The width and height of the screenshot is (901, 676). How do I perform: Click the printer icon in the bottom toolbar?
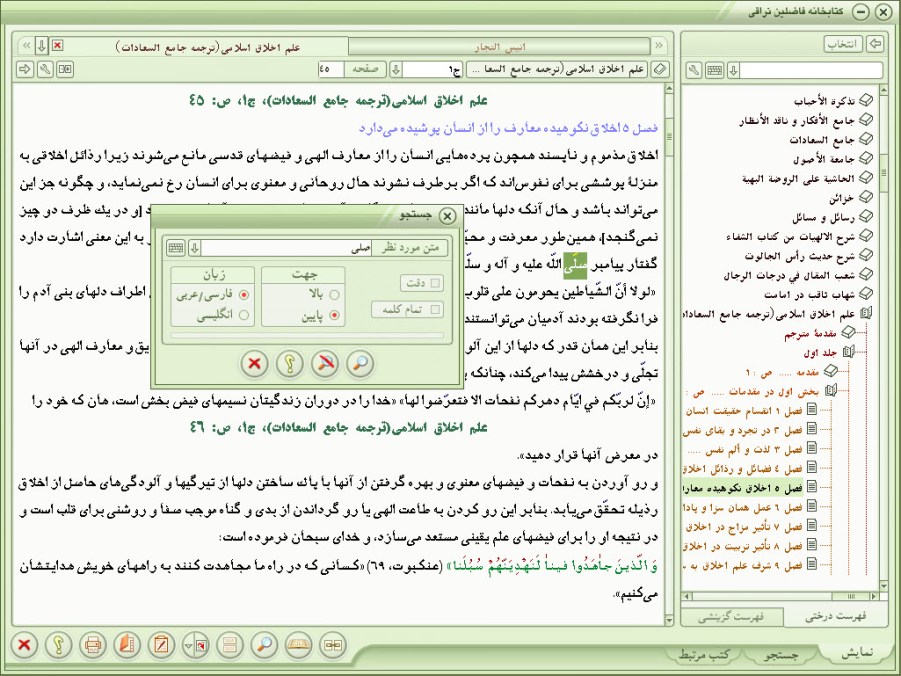click(x=93, y=644)
